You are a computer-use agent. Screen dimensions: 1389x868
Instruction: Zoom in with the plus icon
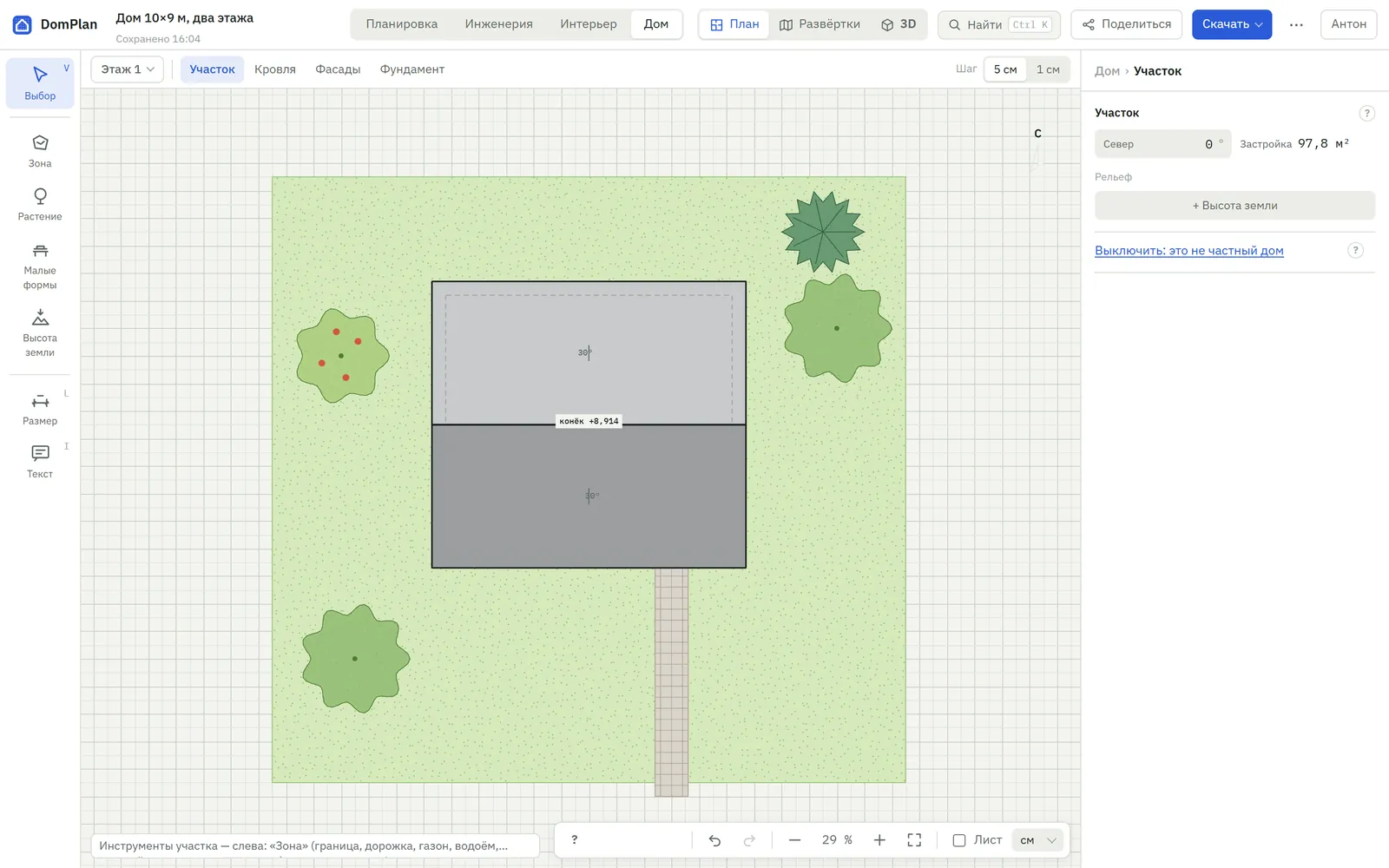(879, 840)
